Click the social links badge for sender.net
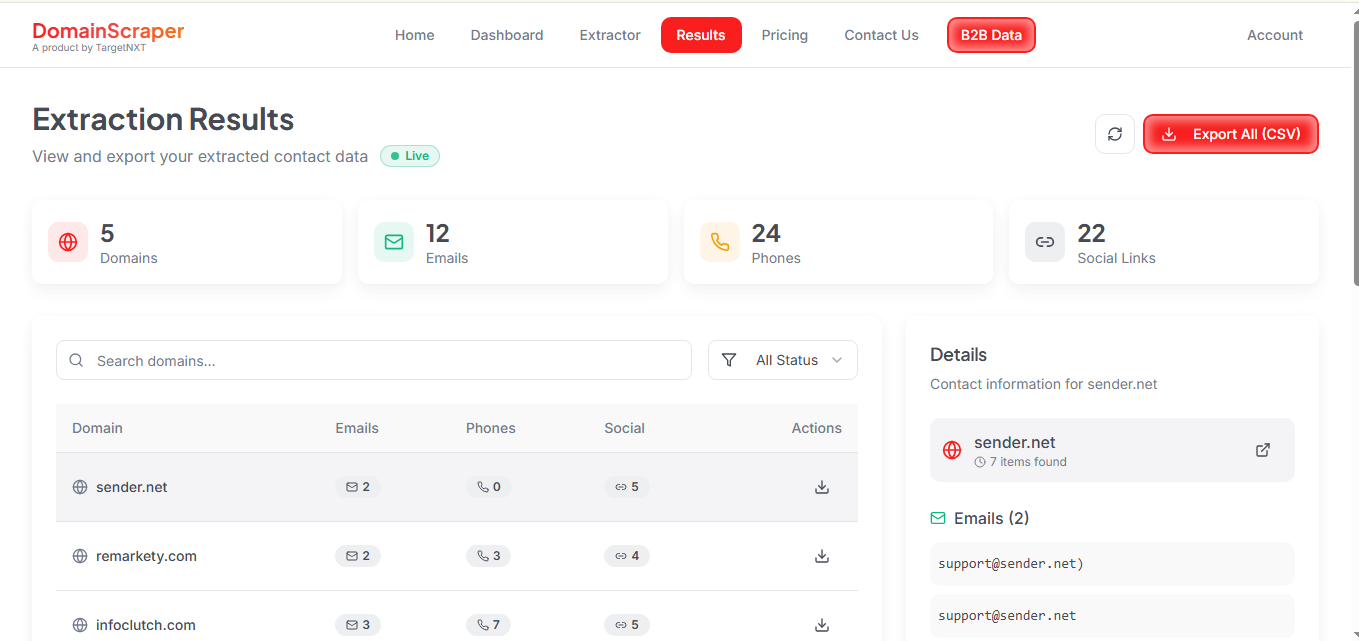Image resolution: width=1359 pixels, height=641 pixels. [x=627, y=487]
